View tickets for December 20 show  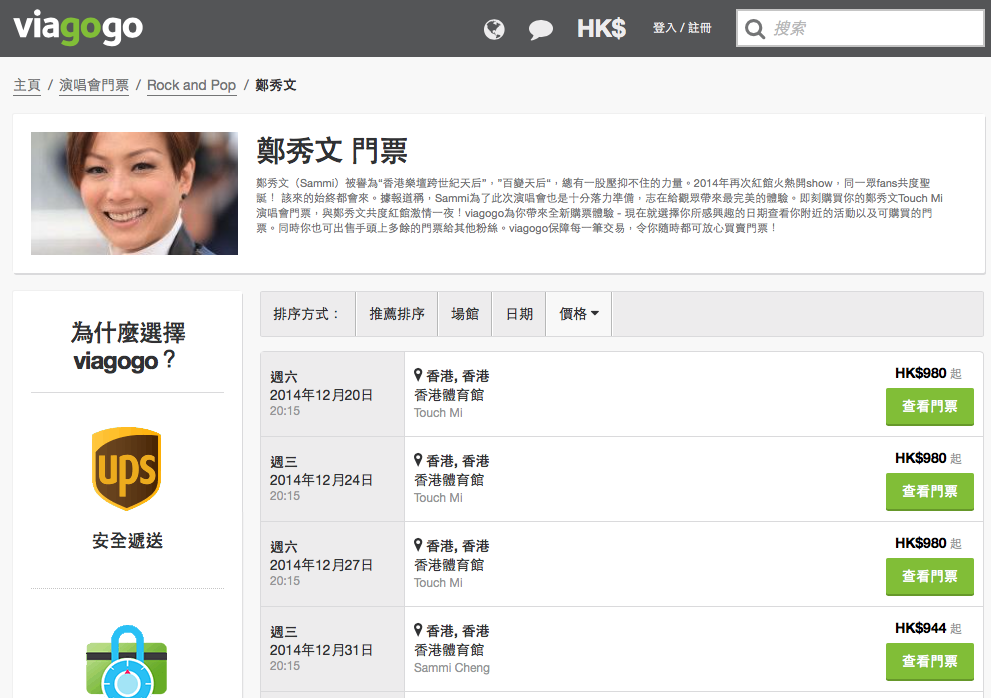coord(929,407)
